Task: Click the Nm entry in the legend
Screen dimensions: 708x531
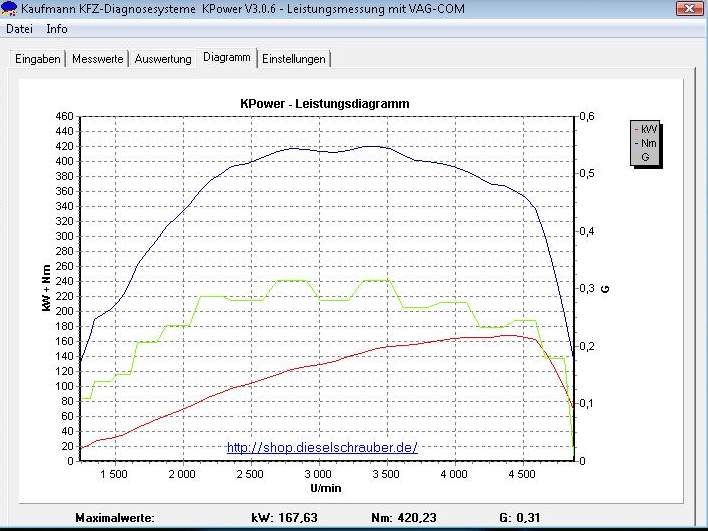Action: (648, 143)
